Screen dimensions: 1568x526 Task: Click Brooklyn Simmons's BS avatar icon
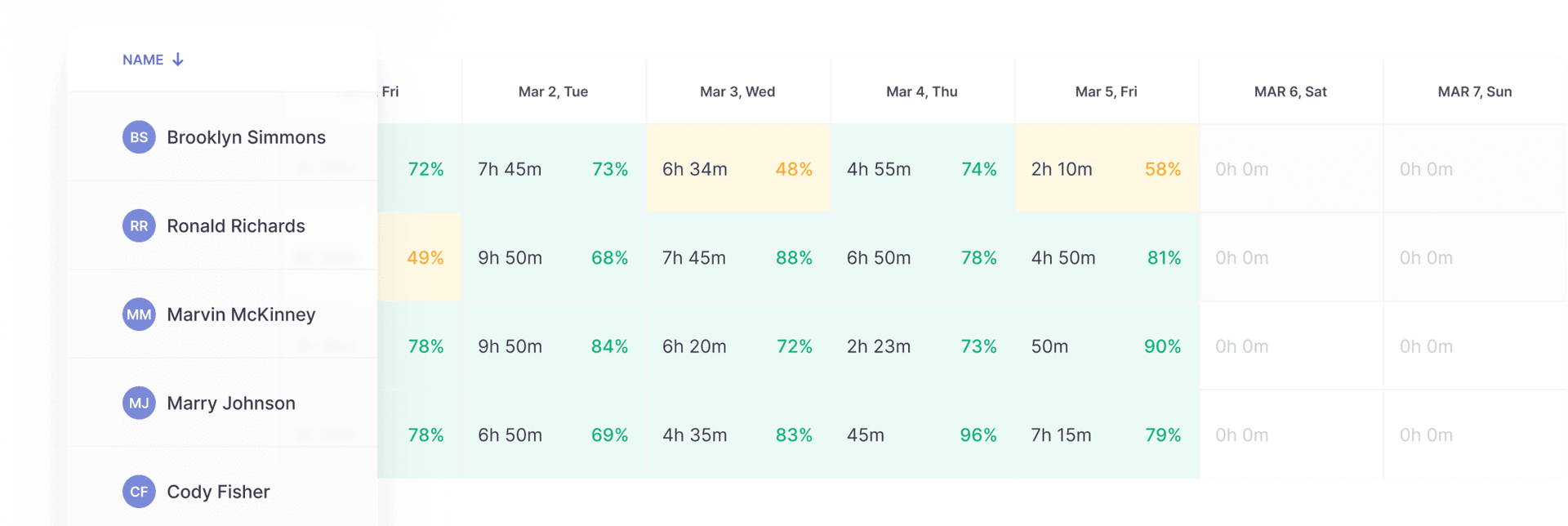tap(139, 136)
